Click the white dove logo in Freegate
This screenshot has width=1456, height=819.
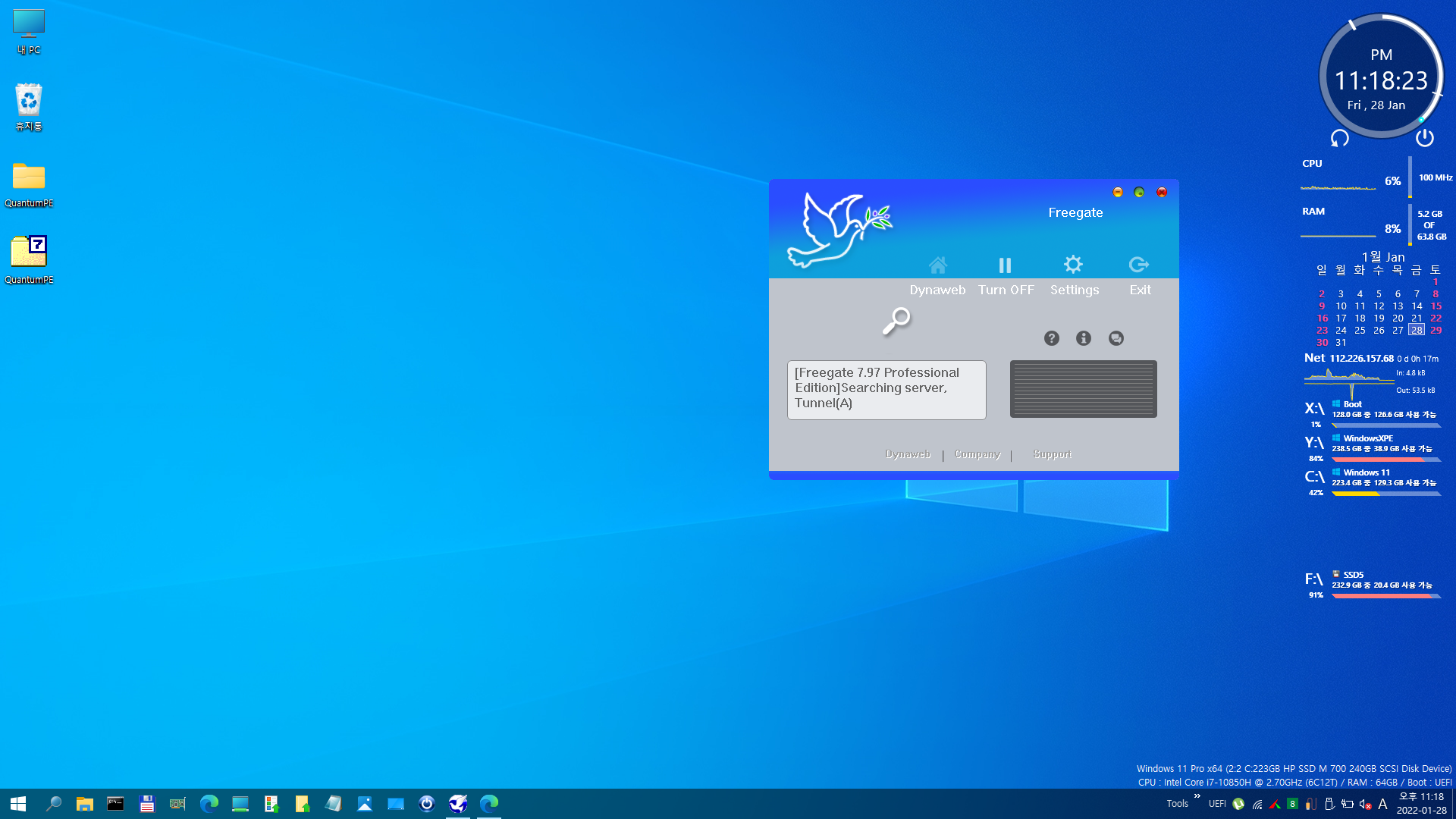click(839, 230)
